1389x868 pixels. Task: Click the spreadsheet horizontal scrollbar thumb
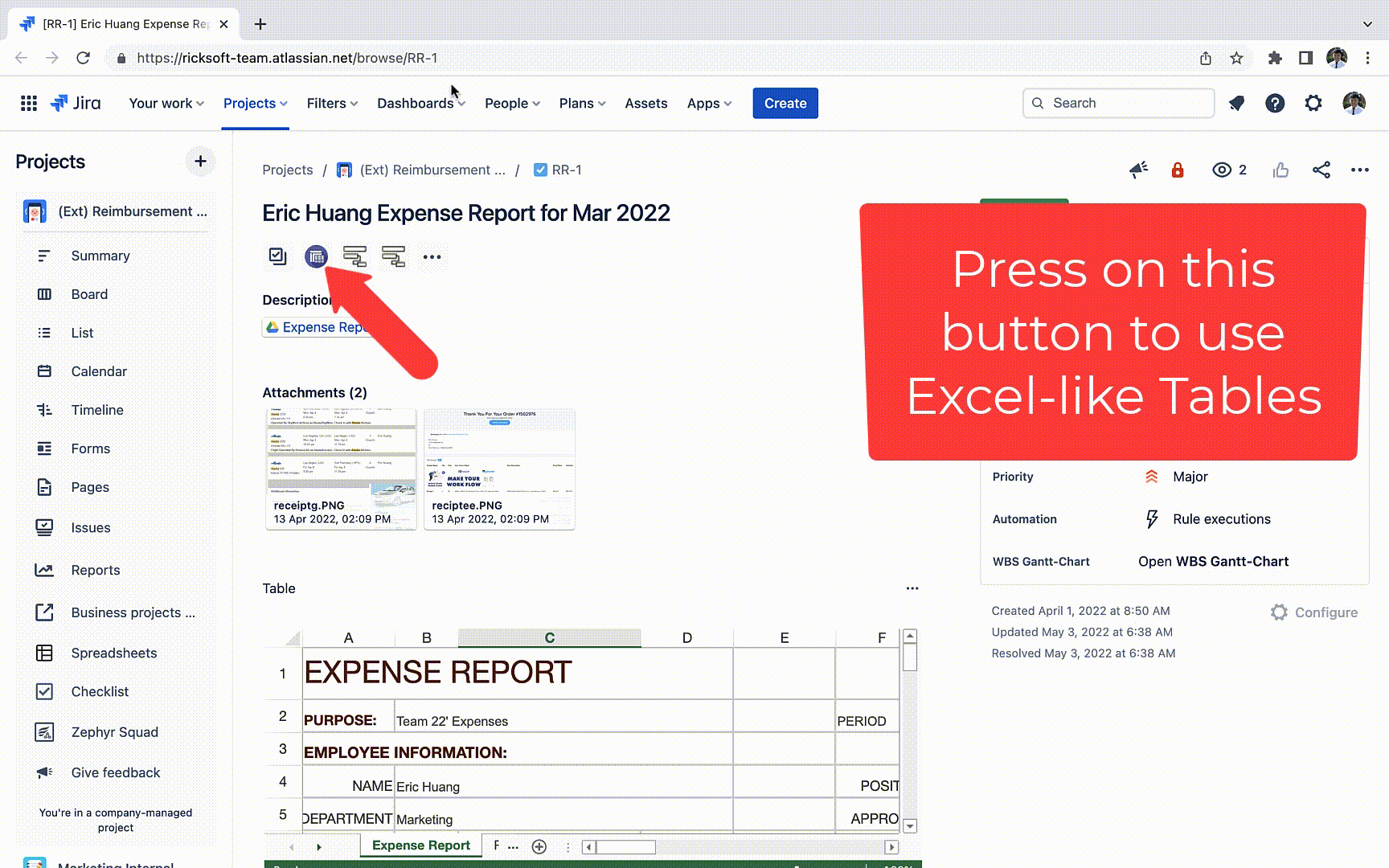tap(626, 846)
